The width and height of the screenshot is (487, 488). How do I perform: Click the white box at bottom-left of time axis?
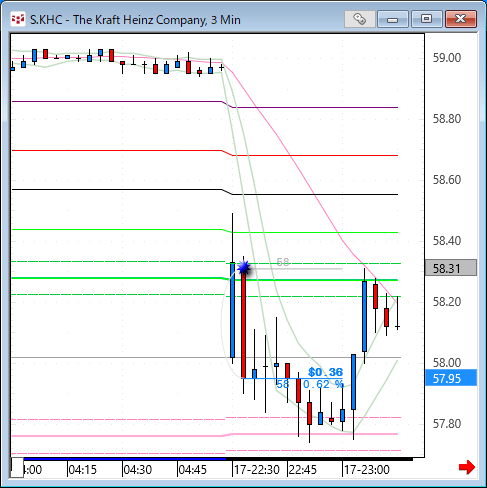click(x=17, y=468)
